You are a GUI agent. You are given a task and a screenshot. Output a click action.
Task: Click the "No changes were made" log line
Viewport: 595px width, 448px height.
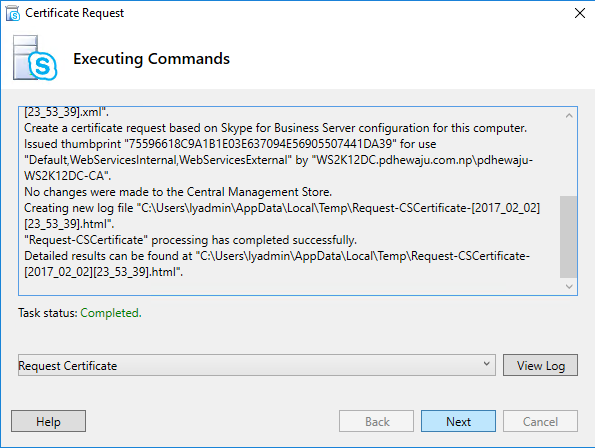click(178, 192)
